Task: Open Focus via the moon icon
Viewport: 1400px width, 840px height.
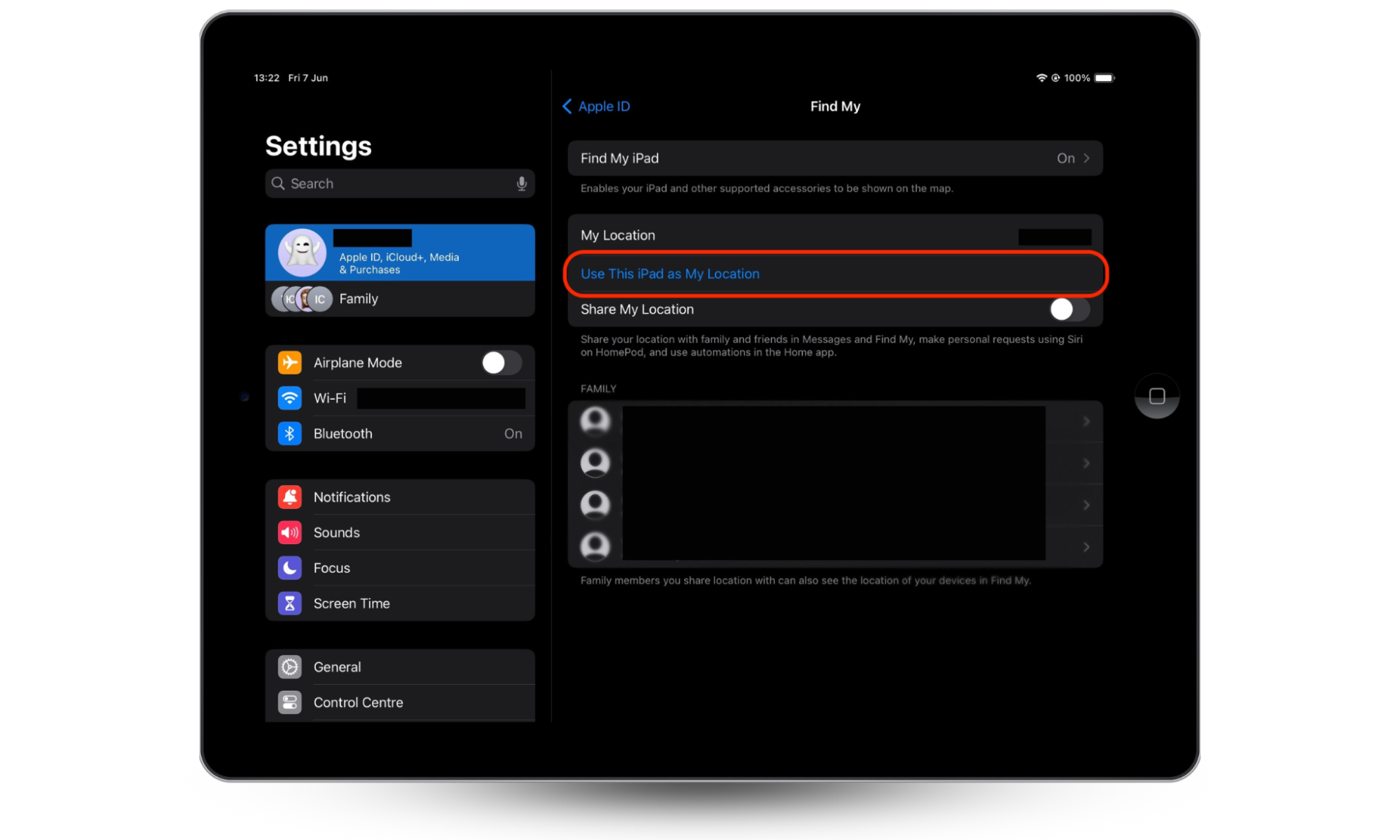Action: click(290, 568)
